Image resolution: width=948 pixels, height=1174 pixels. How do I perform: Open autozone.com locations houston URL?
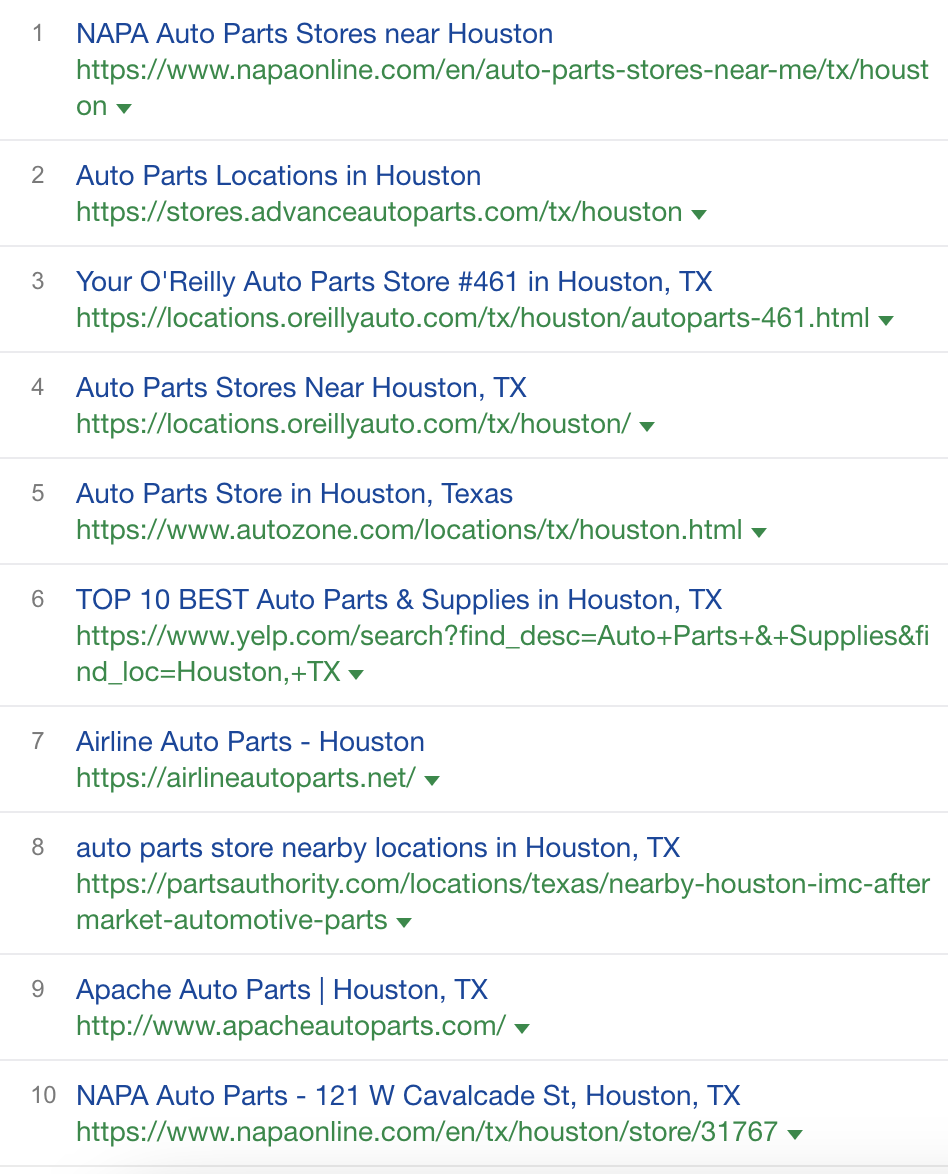tap(409, 530)
